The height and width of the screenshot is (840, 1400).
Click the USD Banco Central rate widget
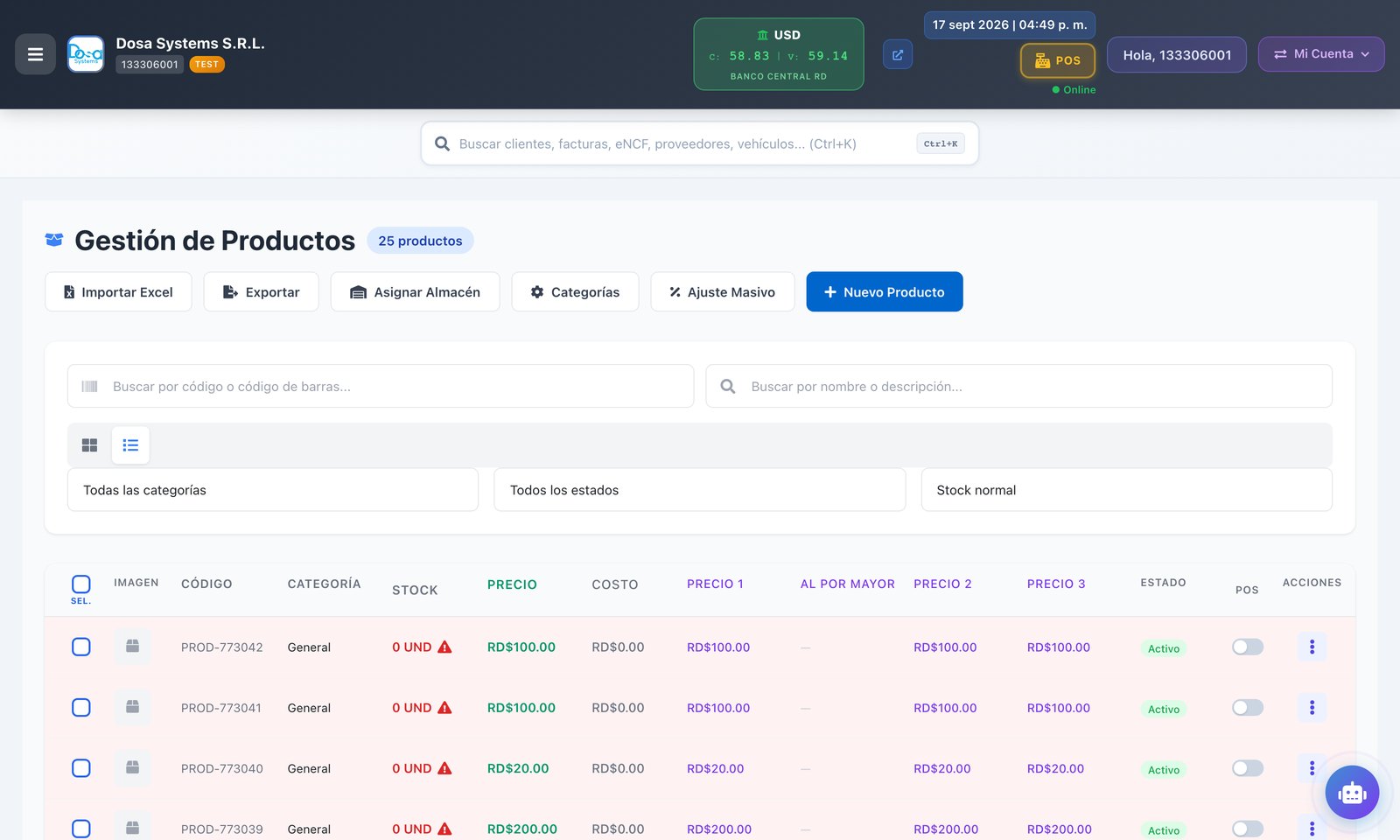pos(779,54)
